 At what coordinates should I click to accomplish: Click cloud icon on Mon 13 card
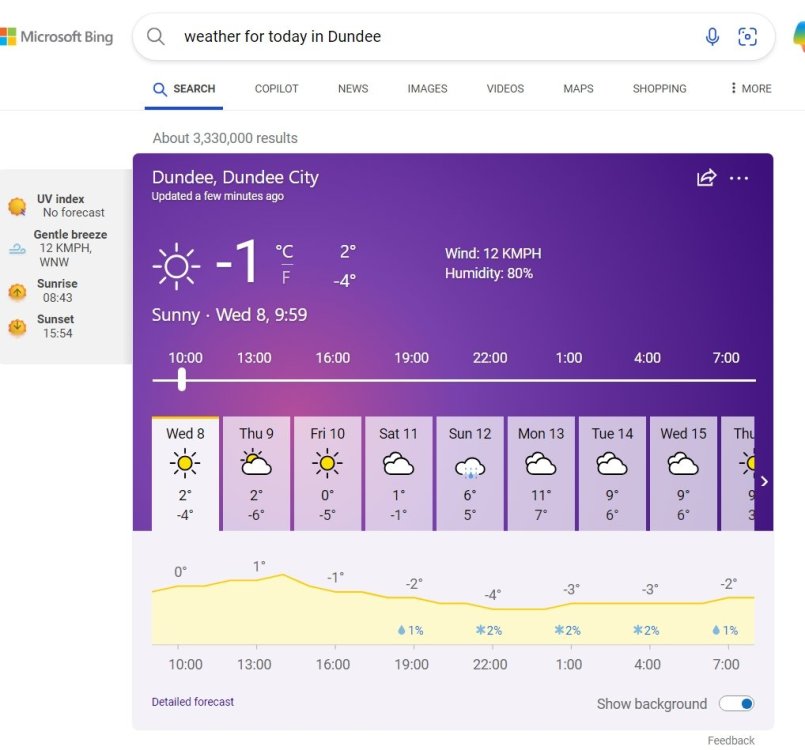pyautogui.click(x=541, y=464)
